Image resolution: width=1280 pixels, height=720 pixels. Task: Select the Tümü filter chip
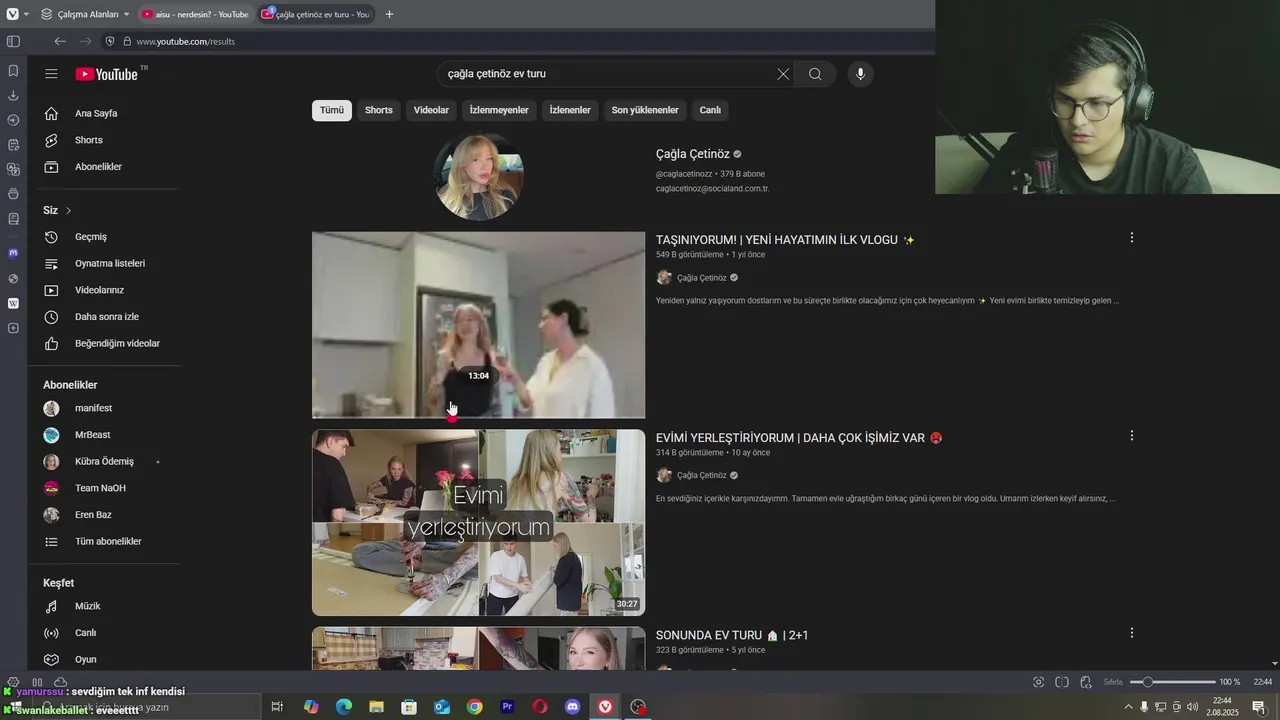[331, 110]
